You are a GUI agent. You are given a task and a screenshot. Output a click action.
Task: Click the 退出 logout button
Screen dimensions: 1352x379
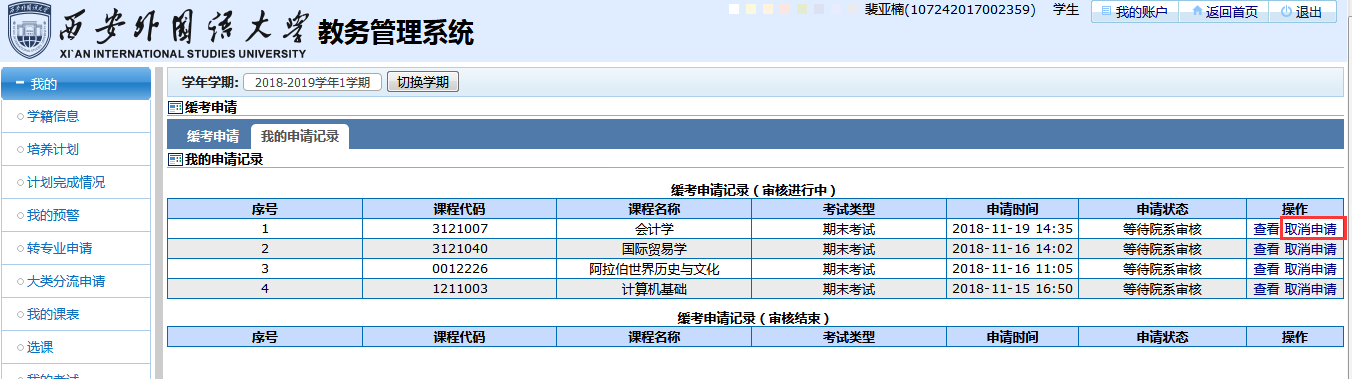(x=1302, y=12)
